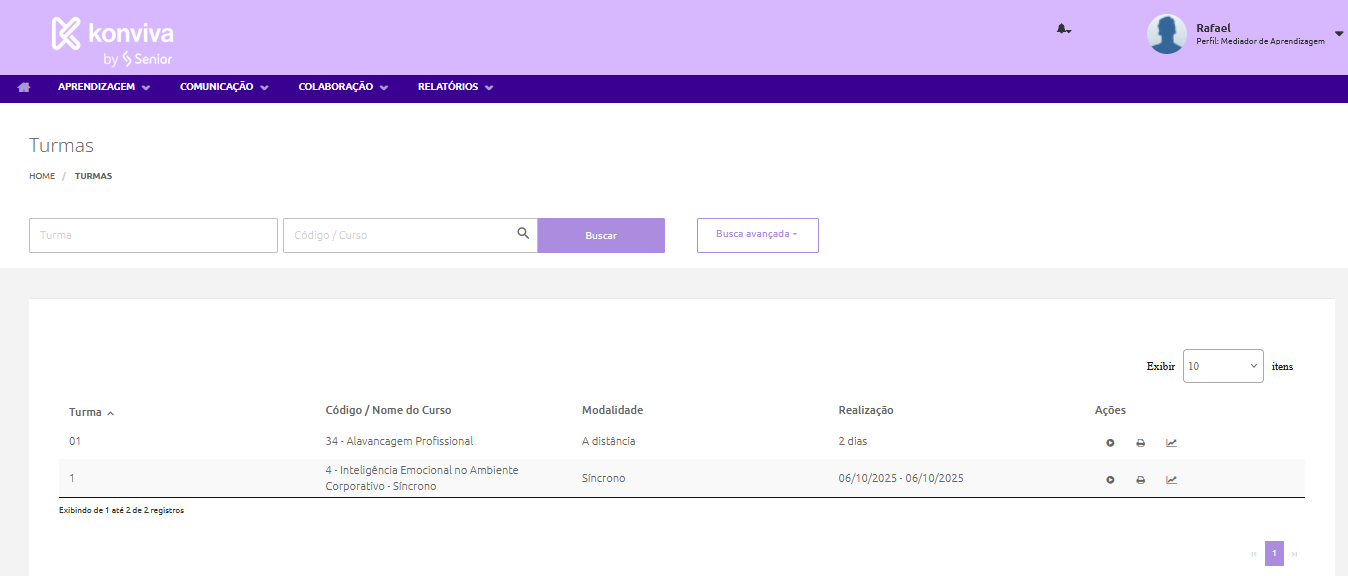Image resolution: width=1348 pixels, height=576 pixels.
Task: Open the Aprendizagem menu
Action: pos(104,88)
